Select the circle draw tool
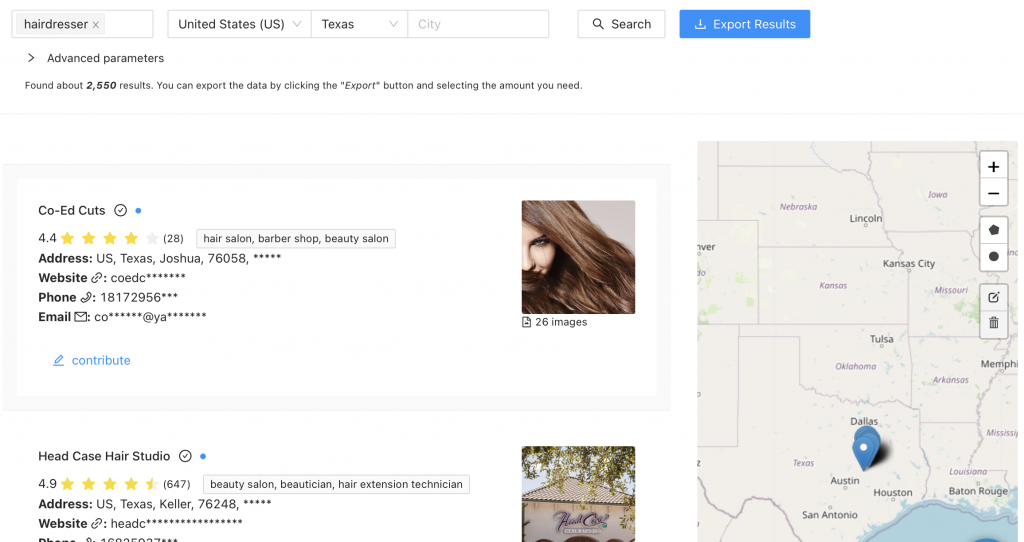Screen dimensions: 1024x542 point(993,256)
